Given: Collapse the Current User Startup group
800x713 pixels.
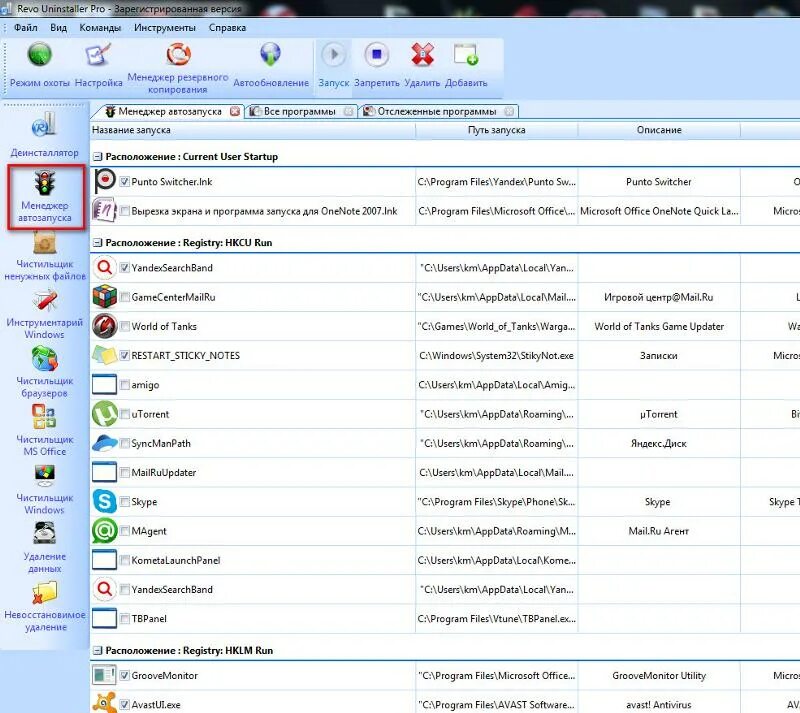Looking at the screenshot, I should [x=97, y=157].
